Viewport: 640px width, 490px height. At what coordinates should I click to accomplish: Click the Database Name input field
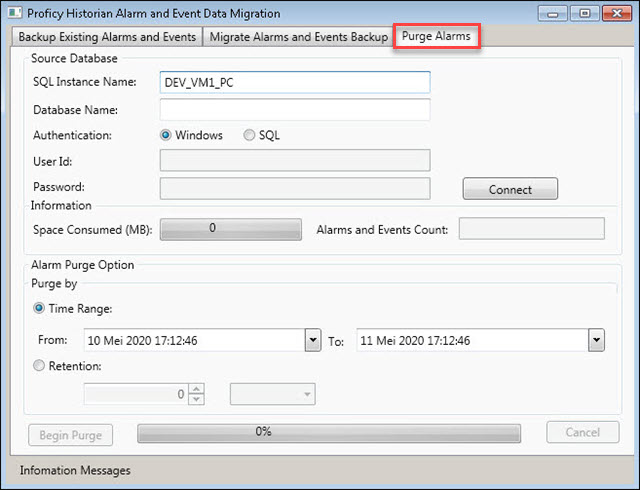point(295,109)
